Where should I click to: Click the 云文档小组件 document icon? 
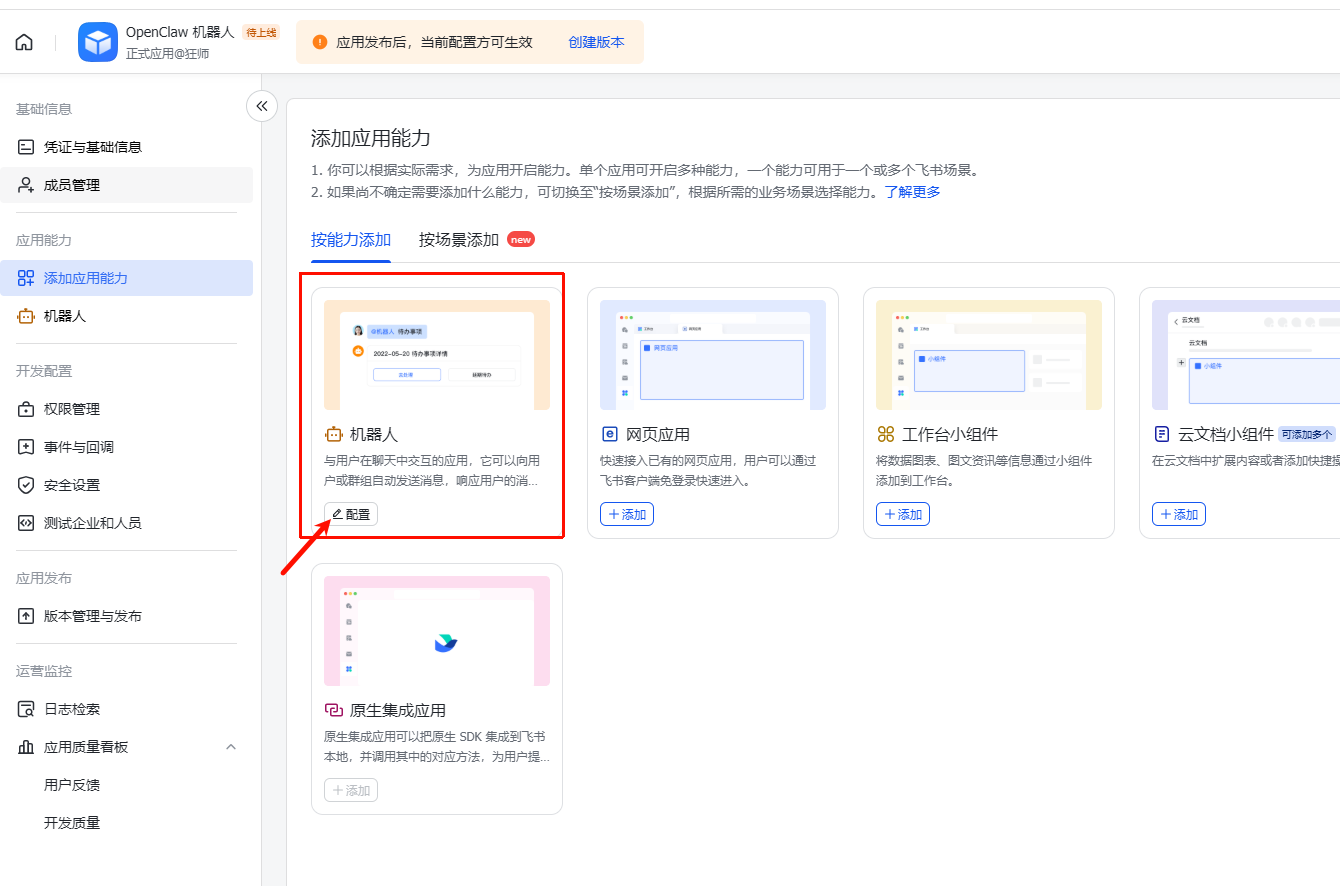click(1161, 434)
